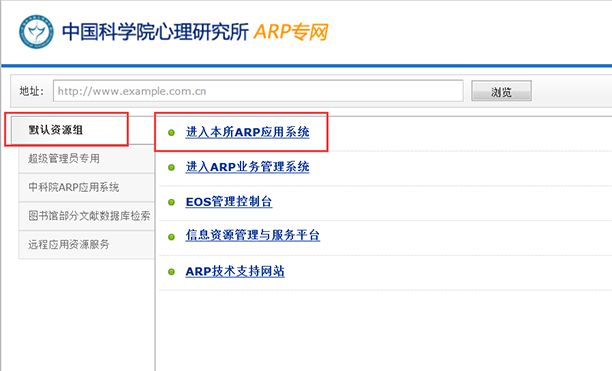Open the 进入ARP业务管理系统 link
Viewport: 612px width, 371px height.
tap(247, 167)
